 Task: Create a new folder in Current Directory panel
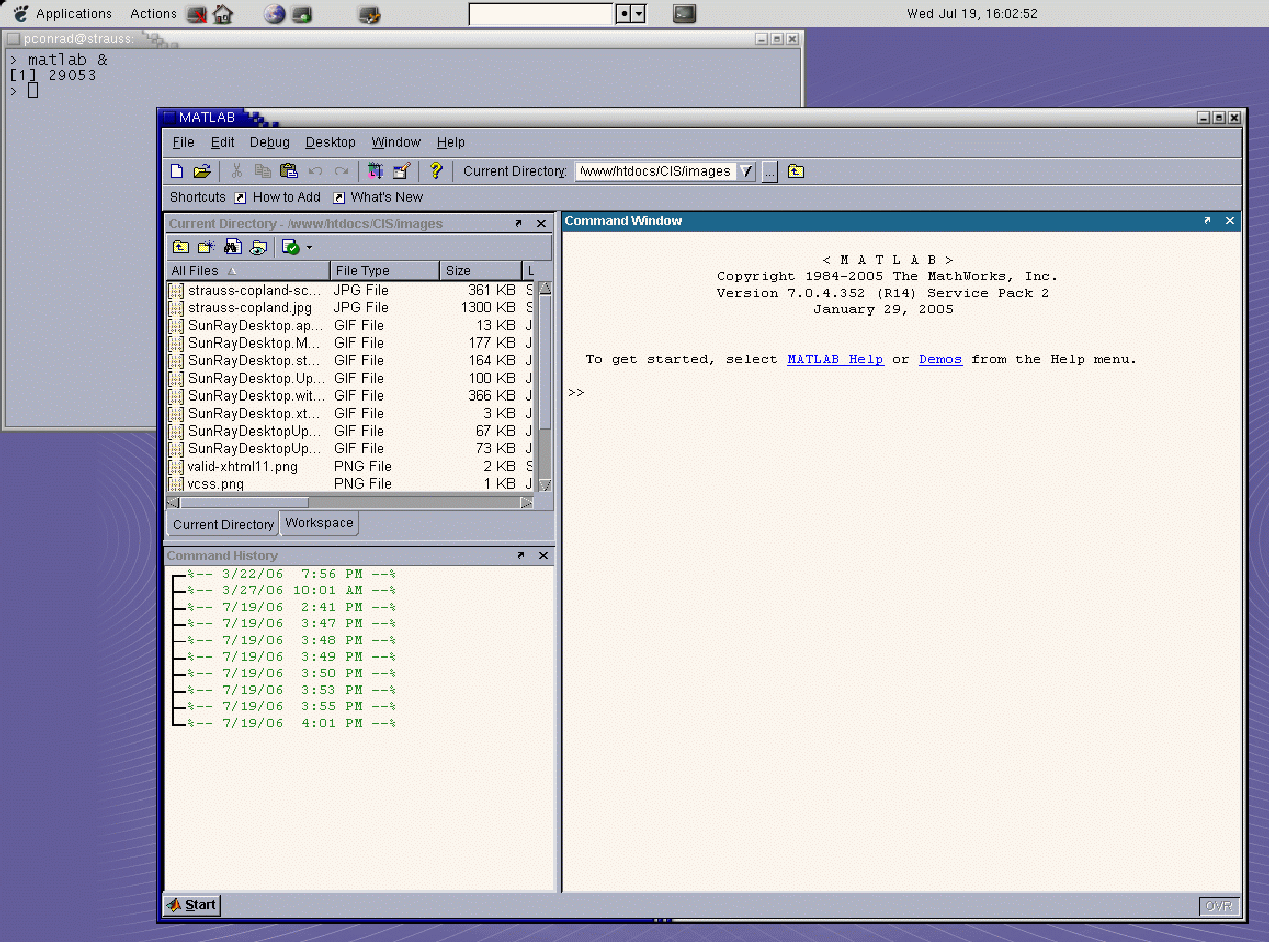point(206,247)
